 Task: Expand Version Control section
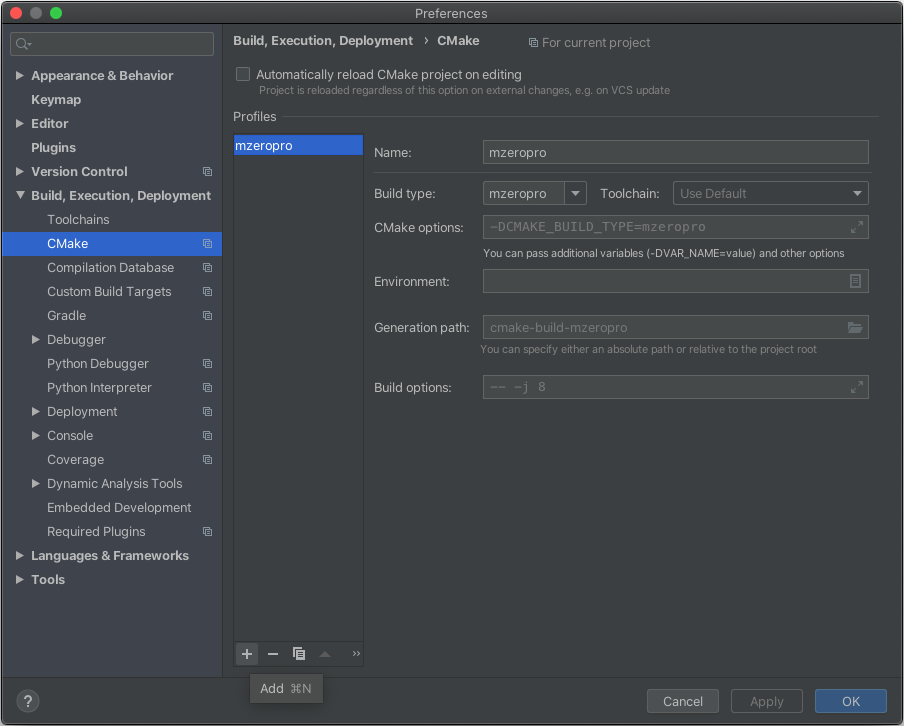20,172
